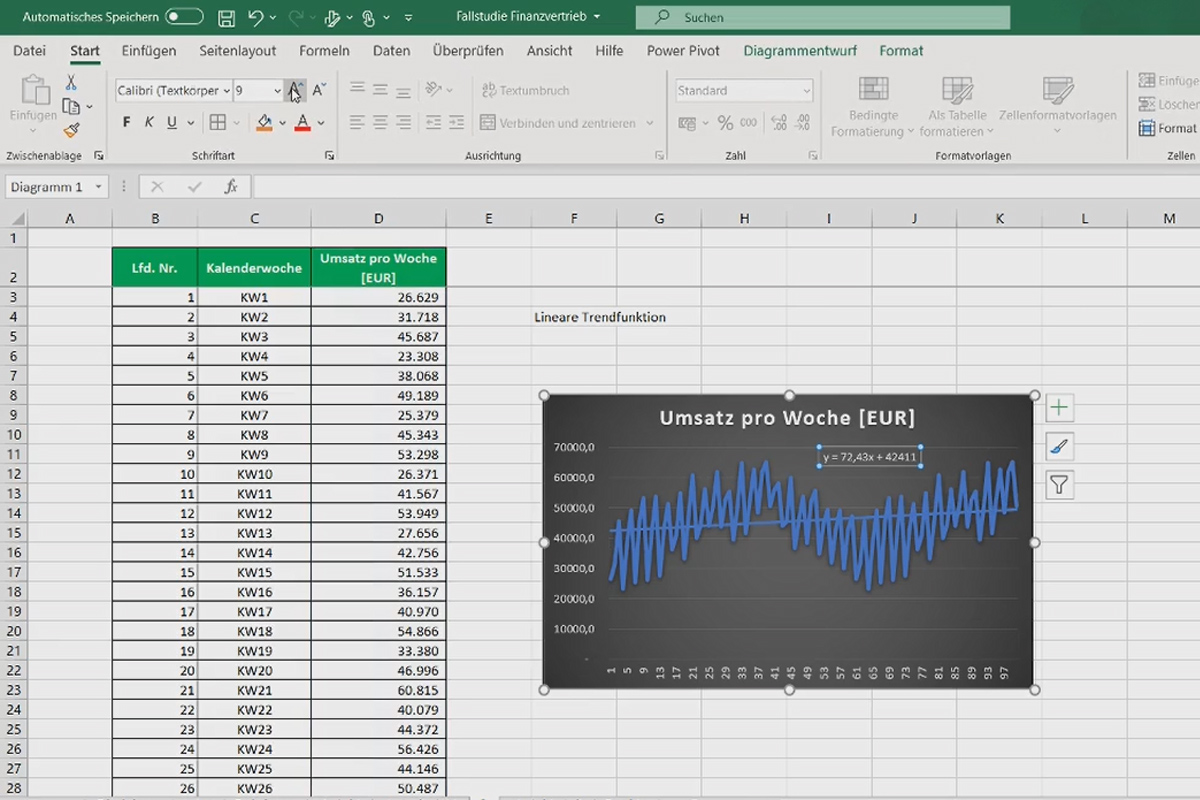
Task: Switch to the Diagrammentwurf tab
Action: [x=800, y=50]
